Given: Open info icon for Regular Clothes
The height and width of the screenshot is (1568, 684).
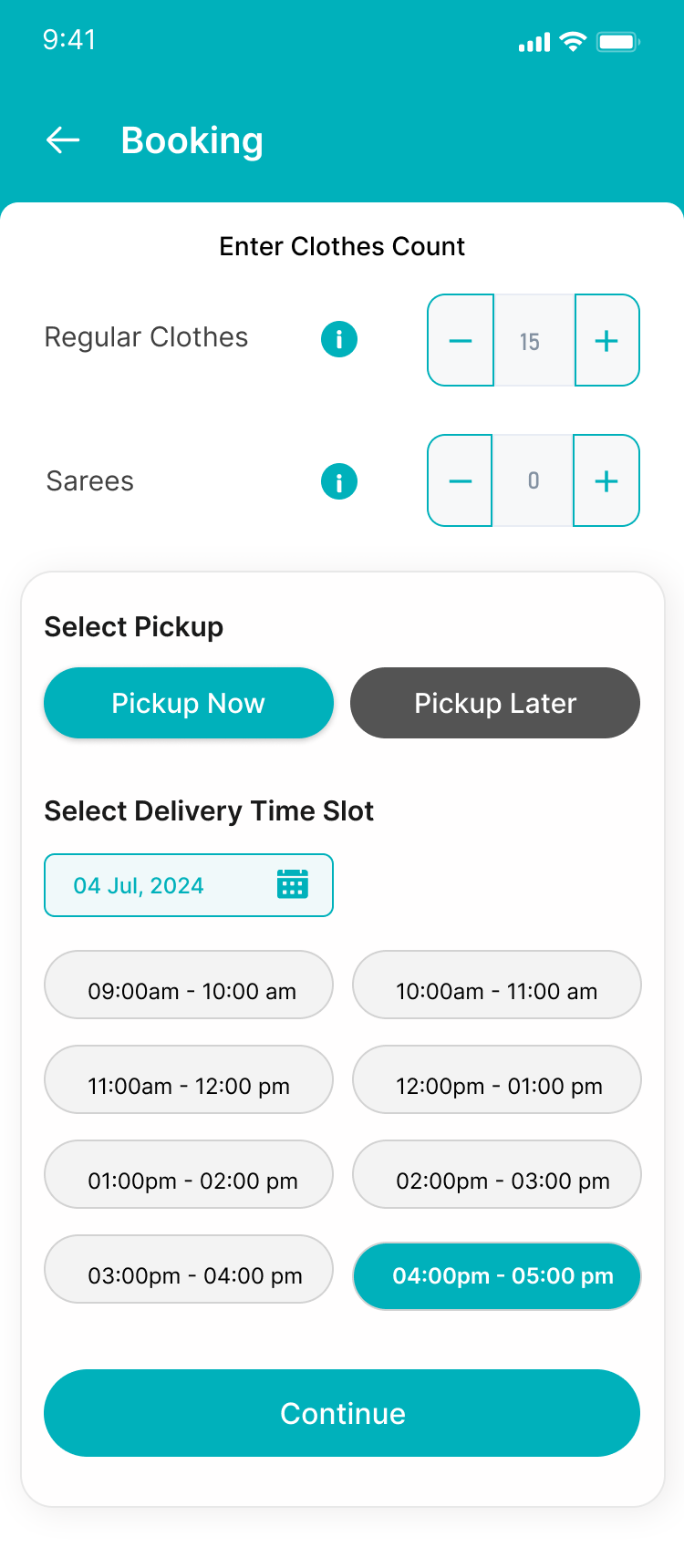Looking at the screenshot, I should point(339,339).
